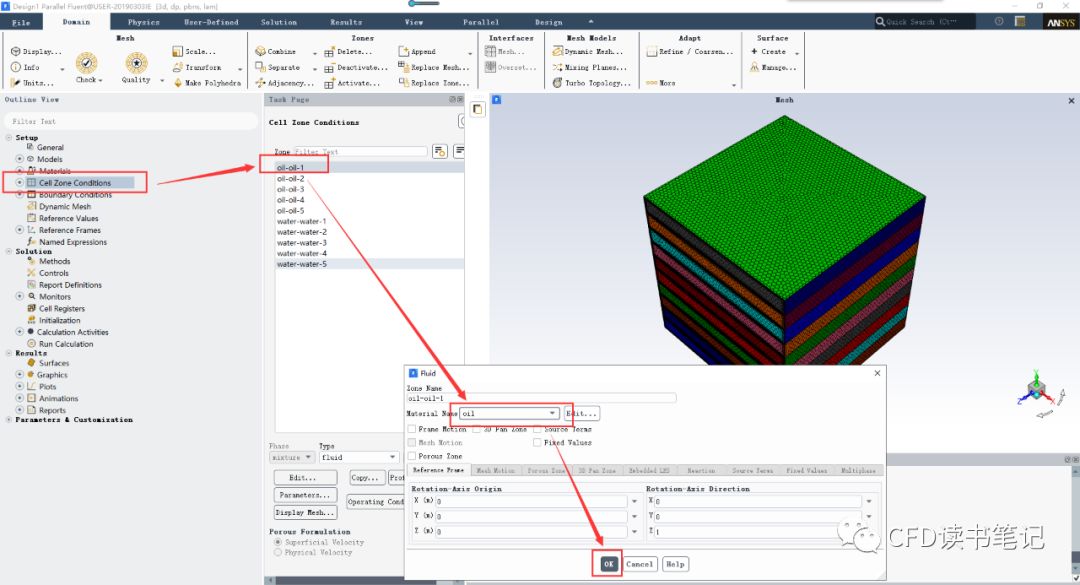
Task: Enable the Porous Zone checkbox
Action: pyautogui.click(x=412, y=456)
